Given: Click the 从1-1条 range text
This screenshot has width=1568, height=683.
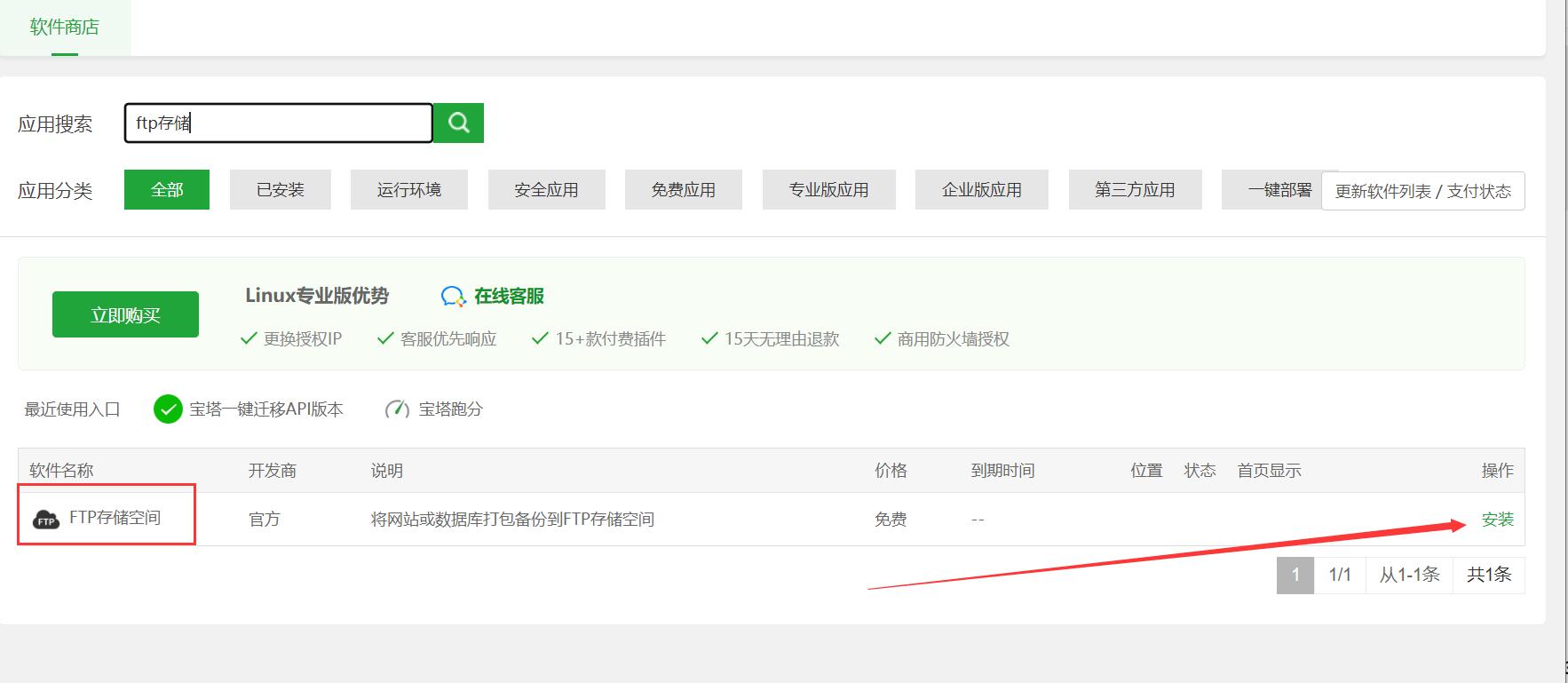Looking at the screenshot, I should 1410,575.
